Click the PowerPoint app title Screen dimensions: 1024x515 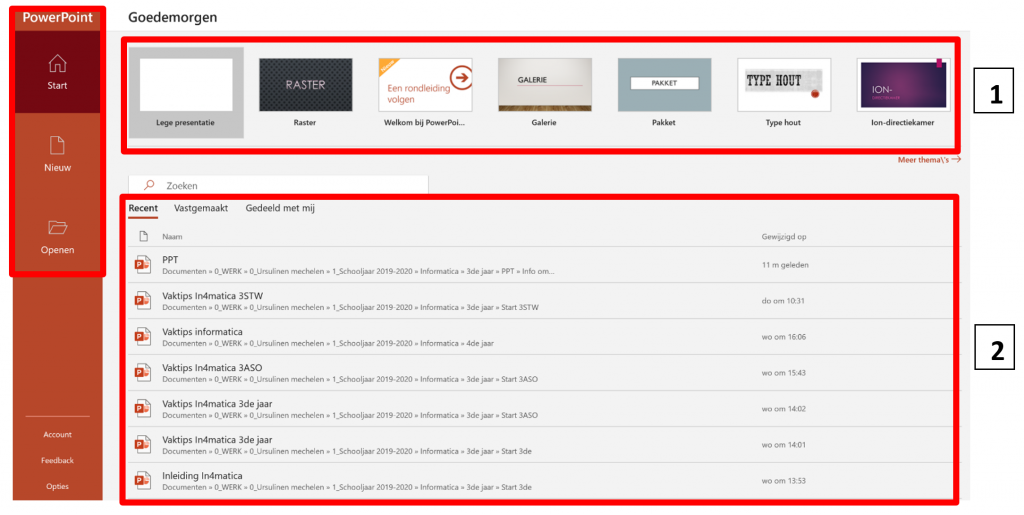pyautogui.click(x=57, y=18)
